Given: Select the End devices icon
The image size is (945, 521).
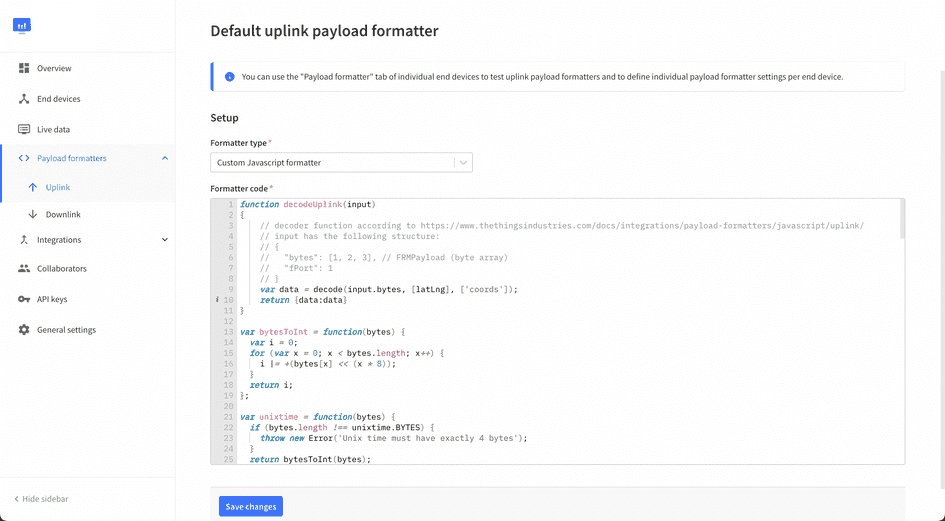Looking at the screenshot, I should tap(24, 99).
